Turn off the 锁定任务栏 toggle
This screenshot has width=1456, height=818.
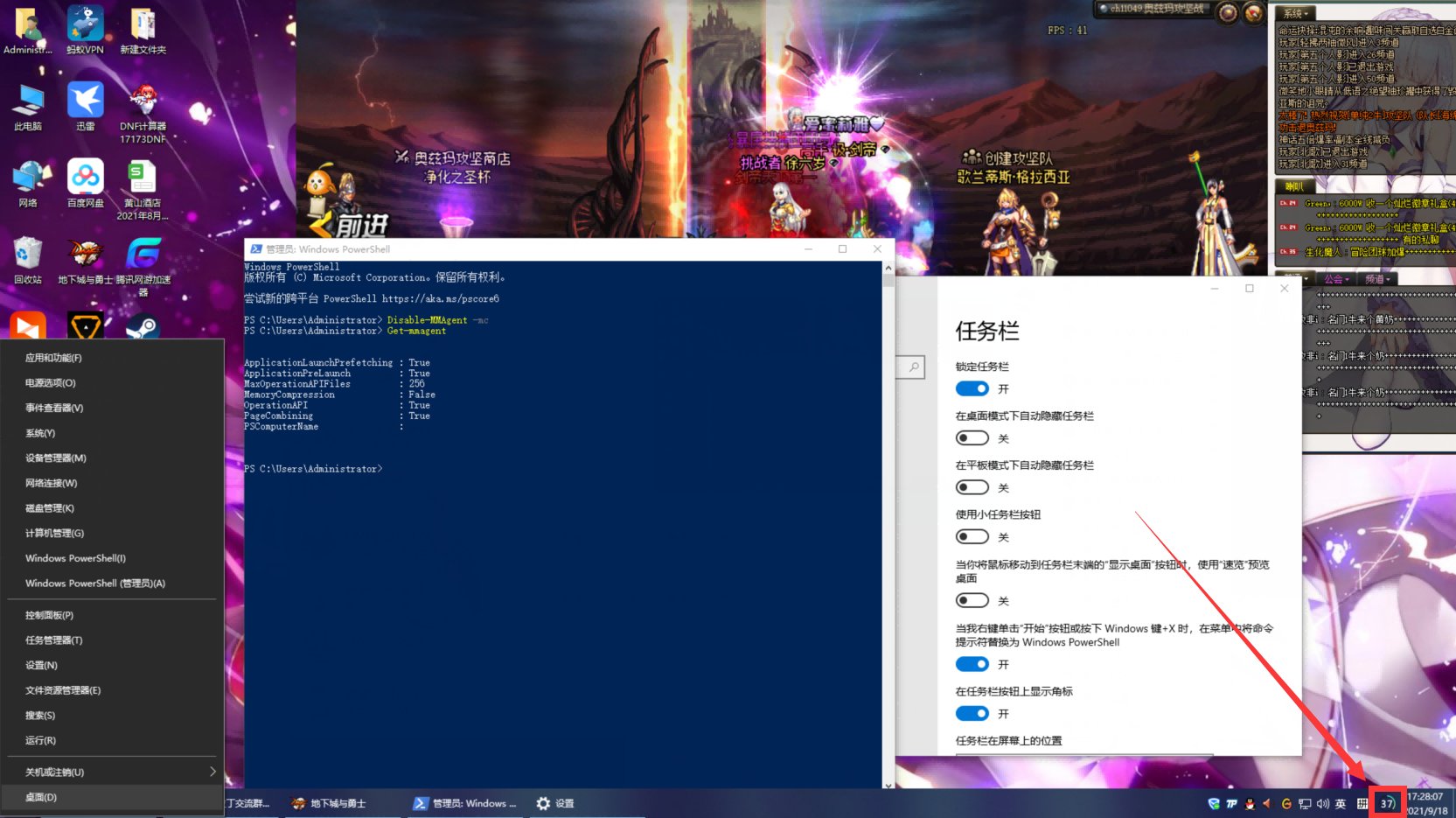(972, 388)
